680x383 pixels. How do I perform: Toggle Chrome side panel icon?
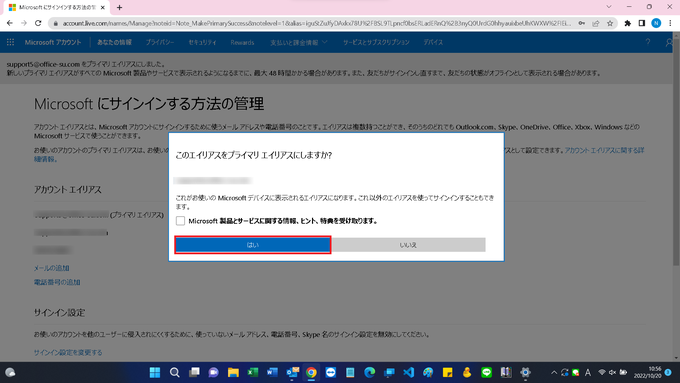[x=642, y=23]
